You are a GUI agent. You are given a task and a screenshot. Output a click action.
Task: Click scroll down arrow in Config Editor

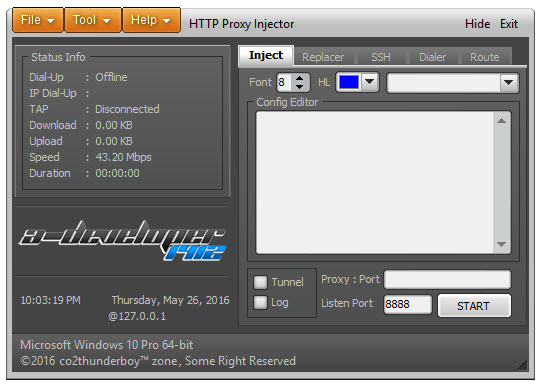coord(501,245)
